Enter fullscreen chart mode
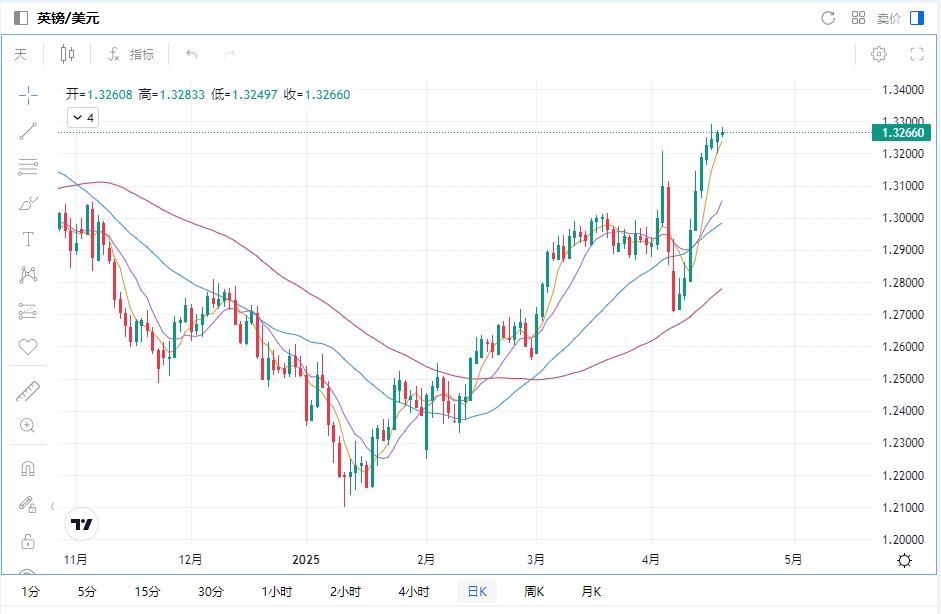941x614 pixels. [x=916, y=54]
